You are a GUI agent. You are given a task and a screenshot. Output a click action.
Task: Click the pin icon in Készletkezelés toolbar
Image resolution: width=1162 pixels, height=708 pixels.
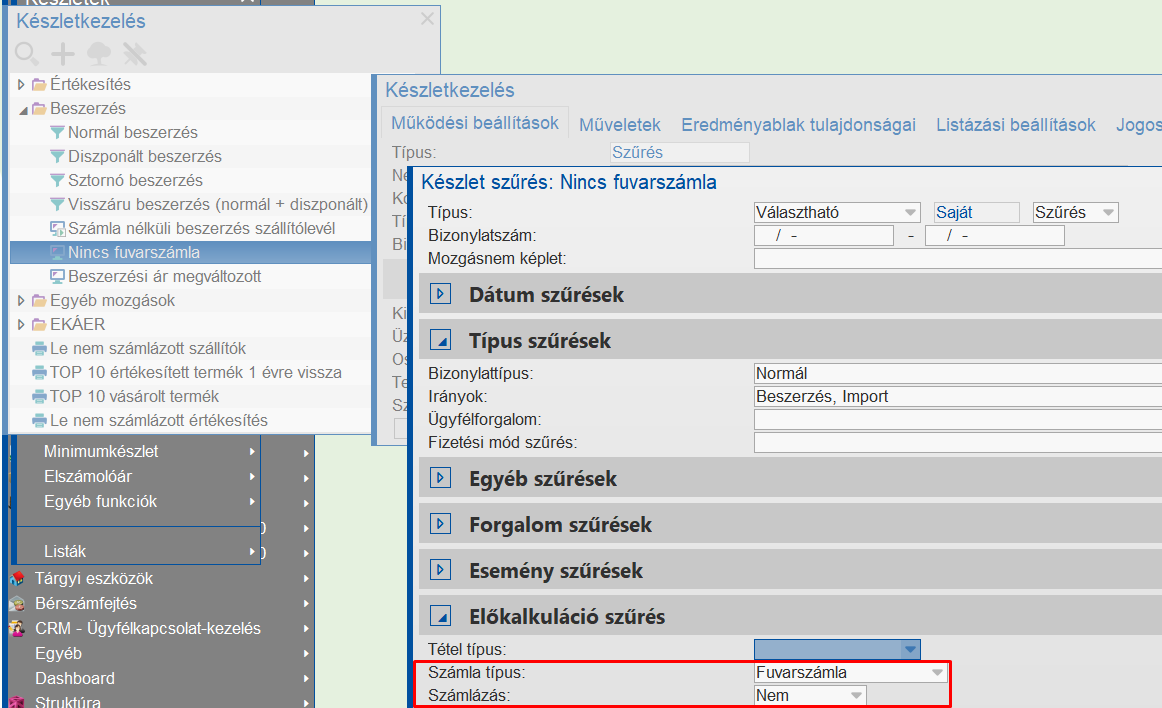pos(135,53)
